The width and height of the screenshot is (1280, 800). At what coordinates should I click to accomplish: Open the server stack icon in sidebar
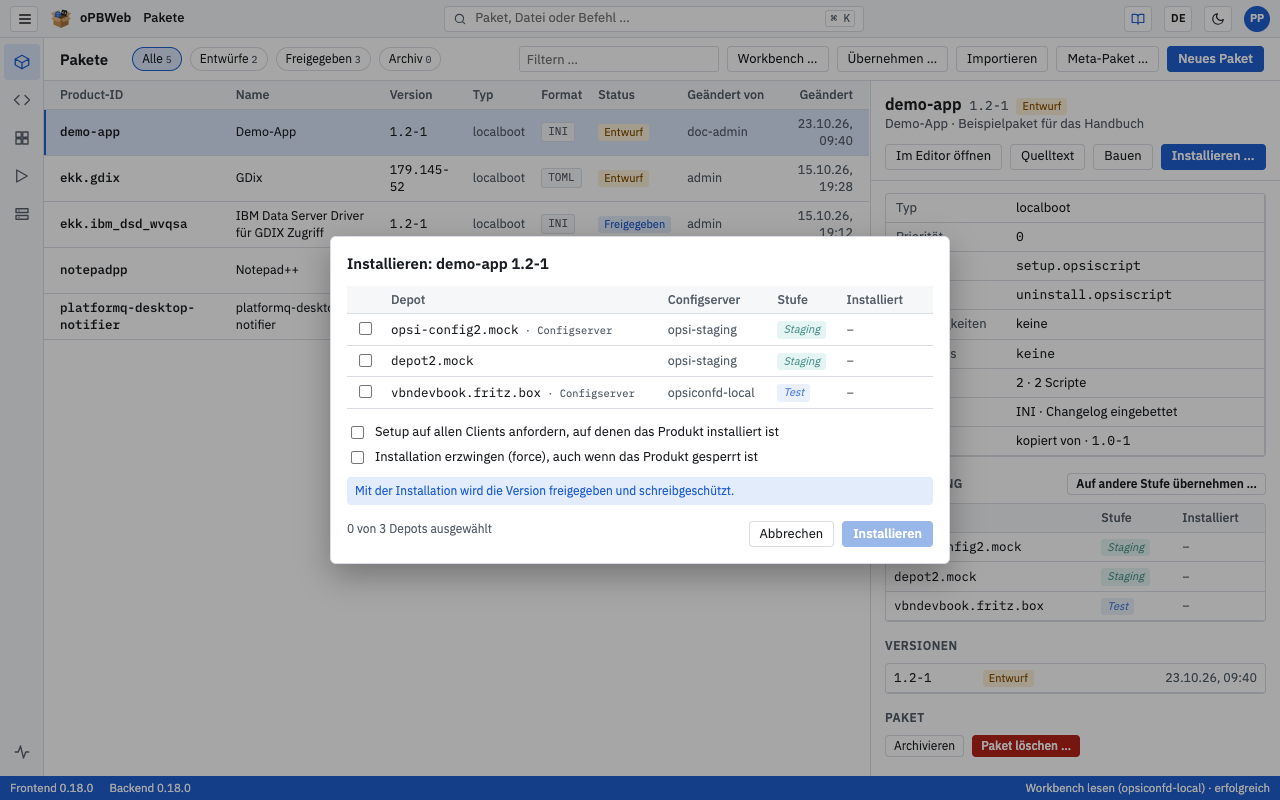[22, 214]
